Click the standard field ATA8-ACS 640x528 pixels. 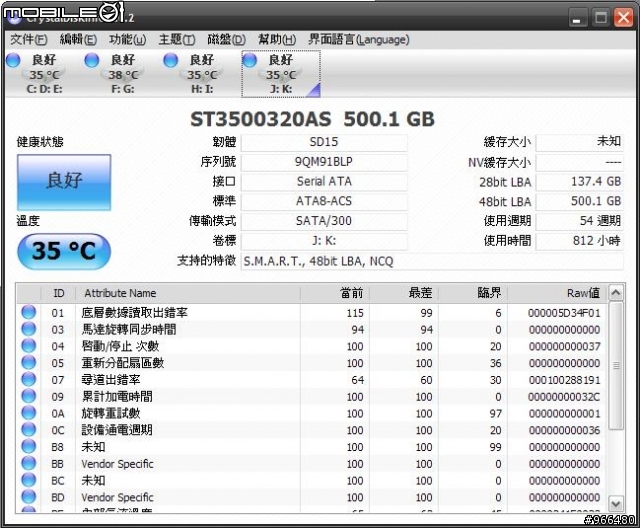pos(324,202)
